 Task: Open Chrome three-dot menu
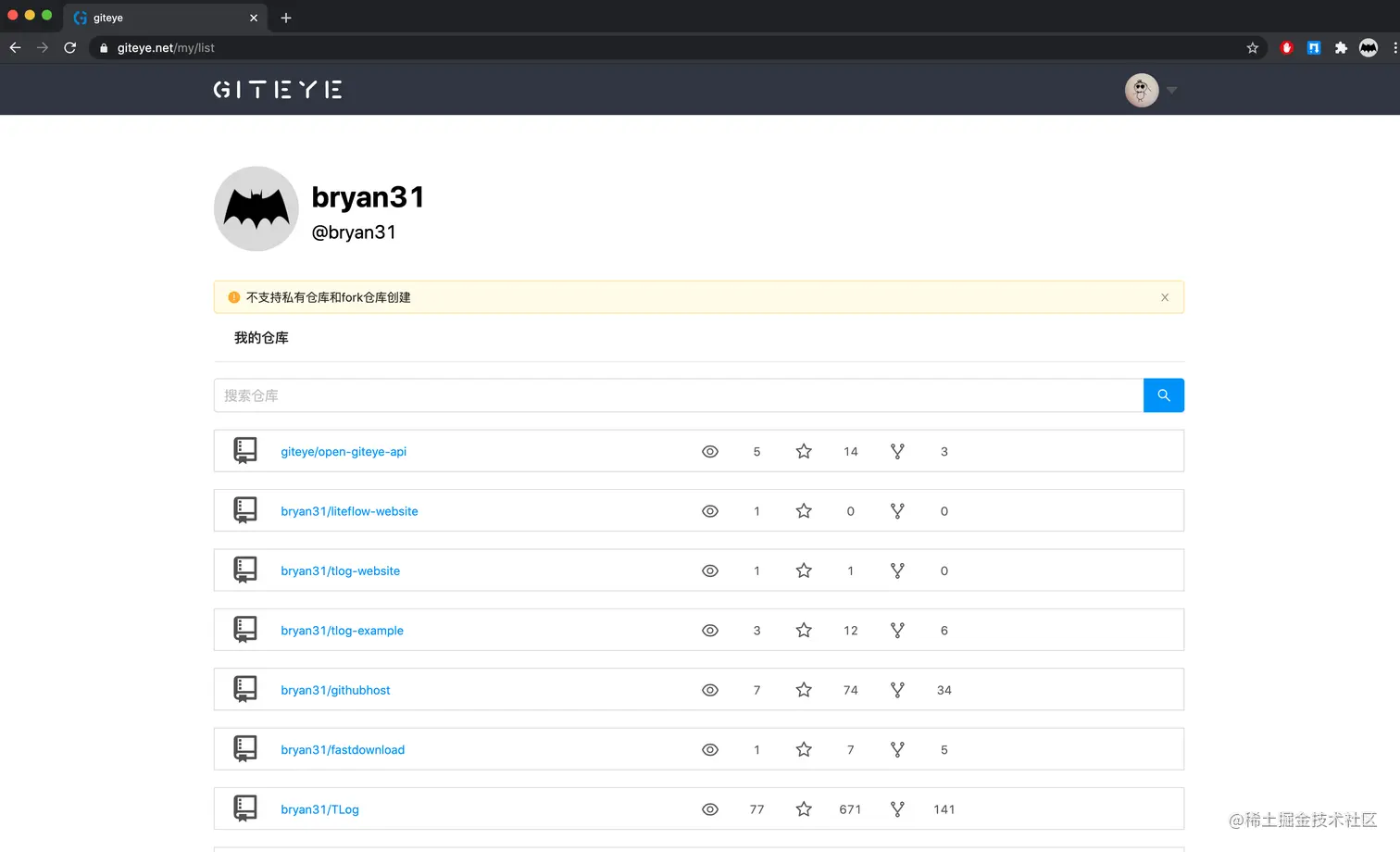[x=1394, y=48]
